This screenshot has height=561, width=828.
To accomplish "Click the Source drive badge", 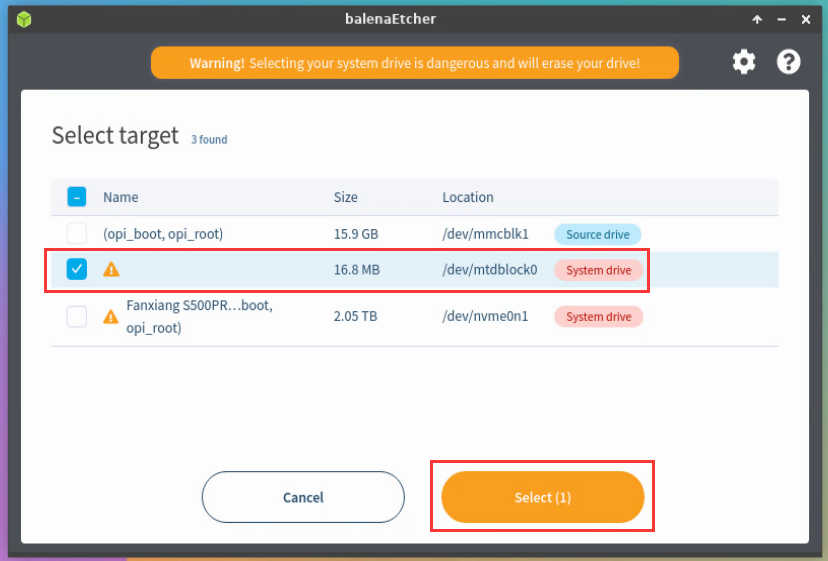I will click(x=598, y=235).
